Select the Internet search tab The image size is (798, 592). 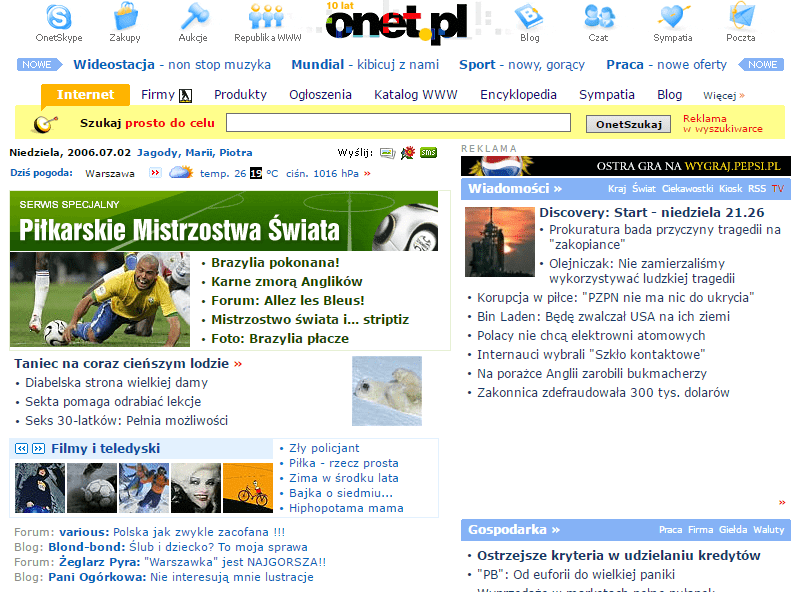coord(86,95)
